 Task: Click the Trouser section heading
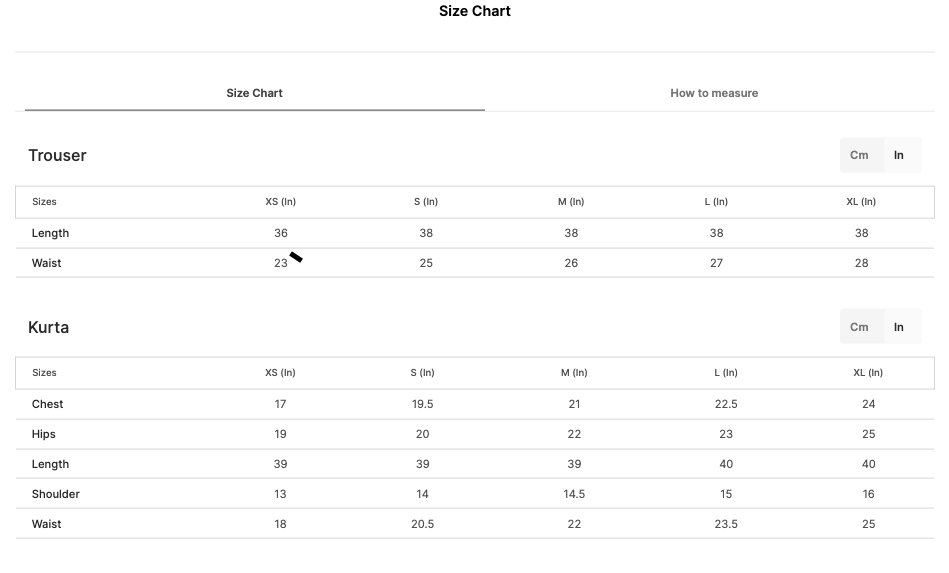(57, 156)
